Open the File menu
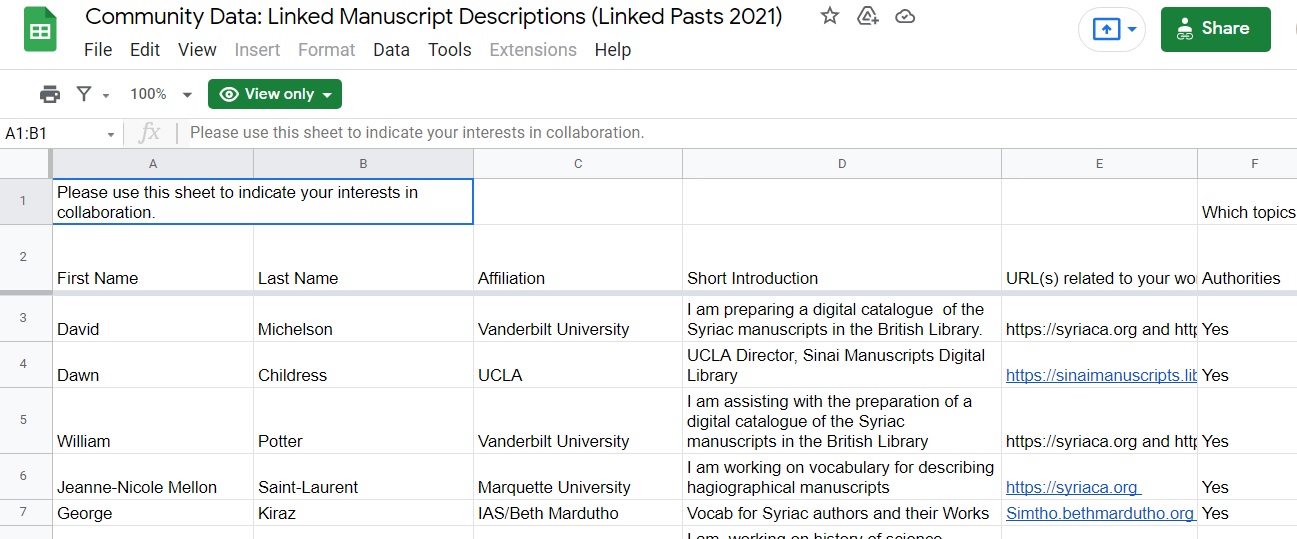 coord(98,50)
